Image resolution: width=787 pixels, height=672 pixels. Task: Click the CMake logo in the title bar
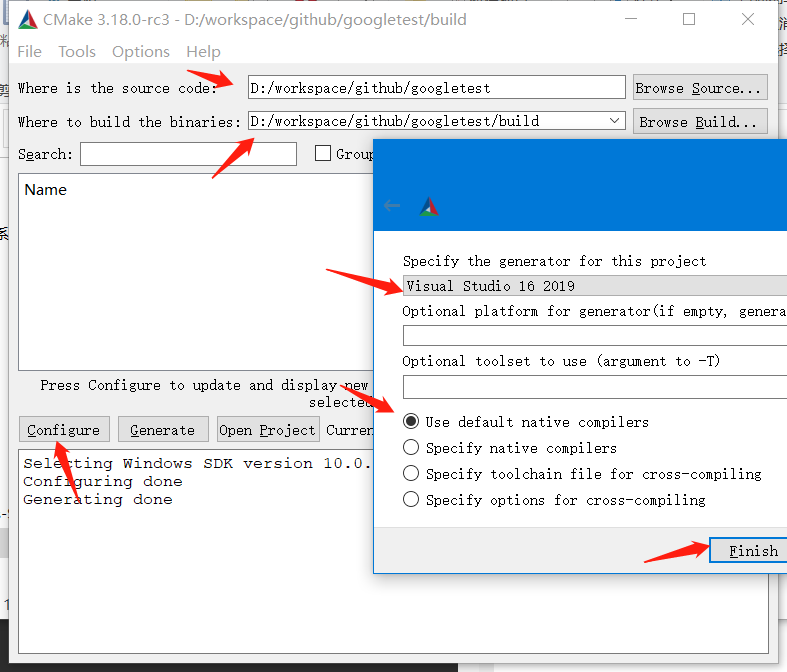28,20
